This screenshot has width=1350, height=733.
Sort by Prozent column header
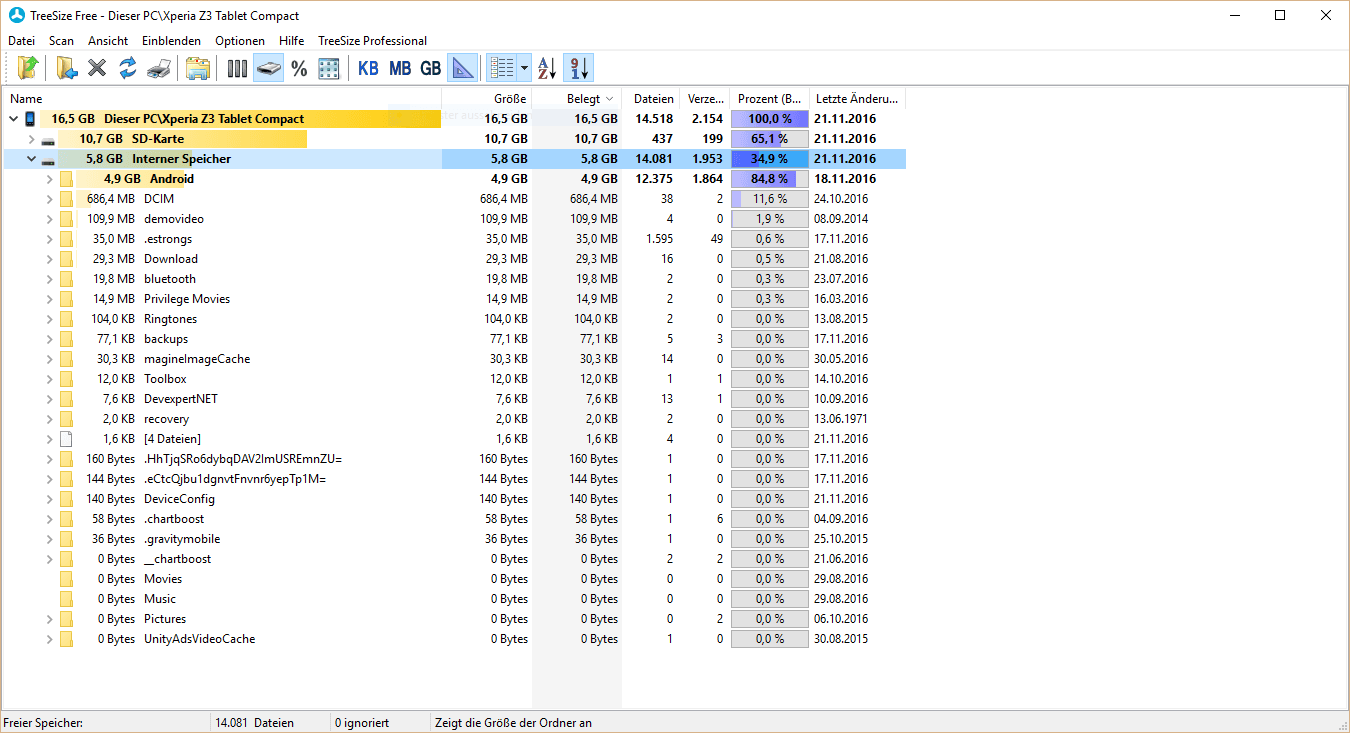(769, 99)
